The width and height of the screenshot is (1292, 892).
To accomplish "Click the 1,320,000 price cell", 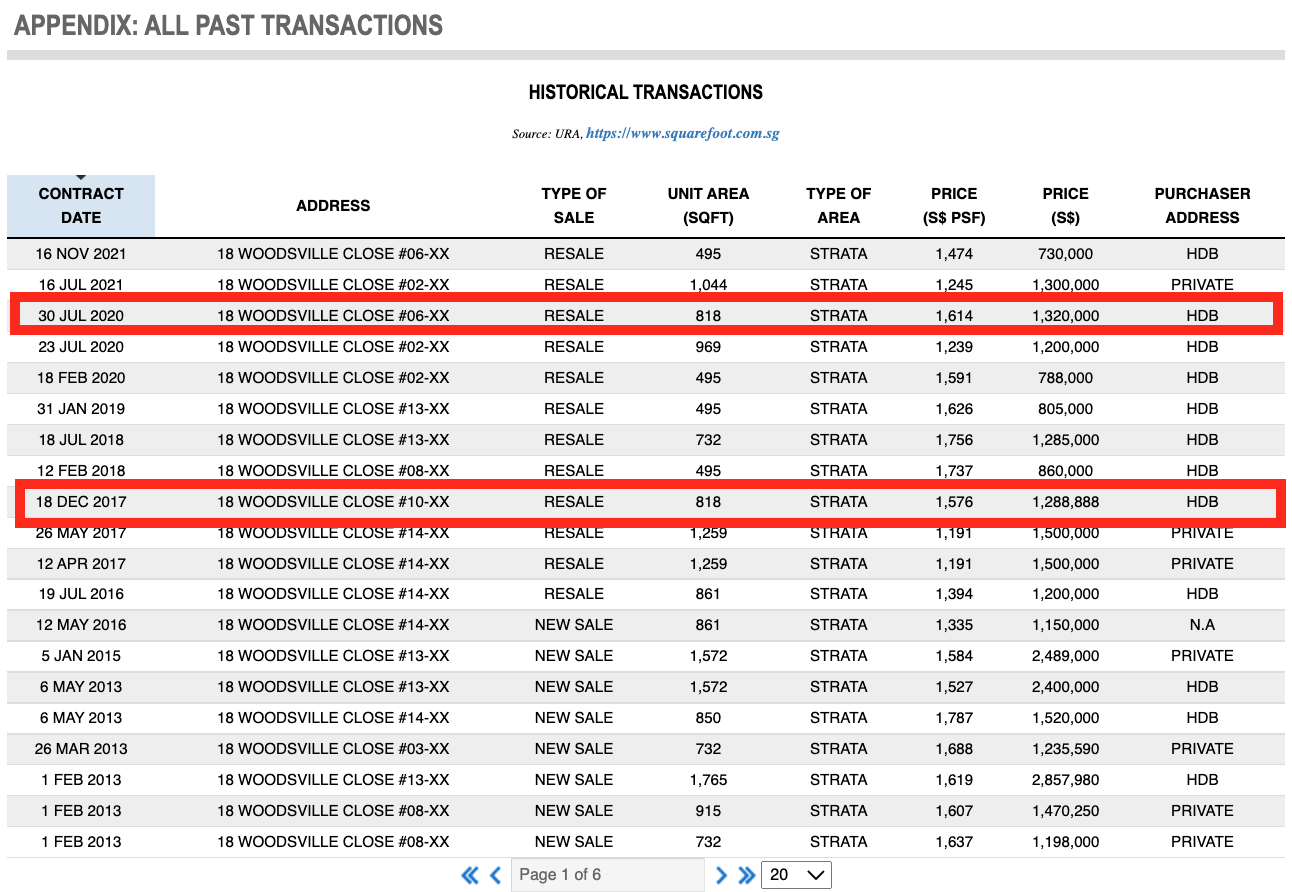I will pos(1065,316).
